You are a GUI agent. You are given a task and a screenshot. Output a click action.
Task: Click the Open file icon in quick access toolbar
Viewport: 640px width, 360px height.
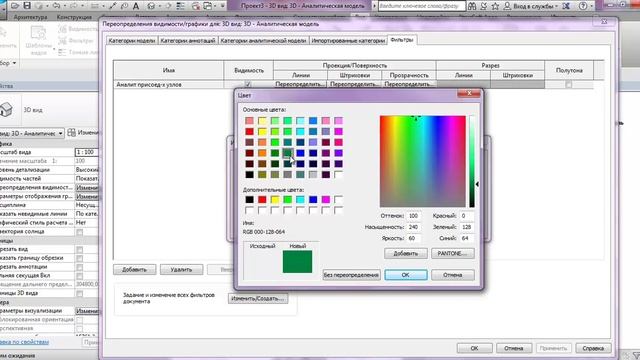[x=15, y=6]
